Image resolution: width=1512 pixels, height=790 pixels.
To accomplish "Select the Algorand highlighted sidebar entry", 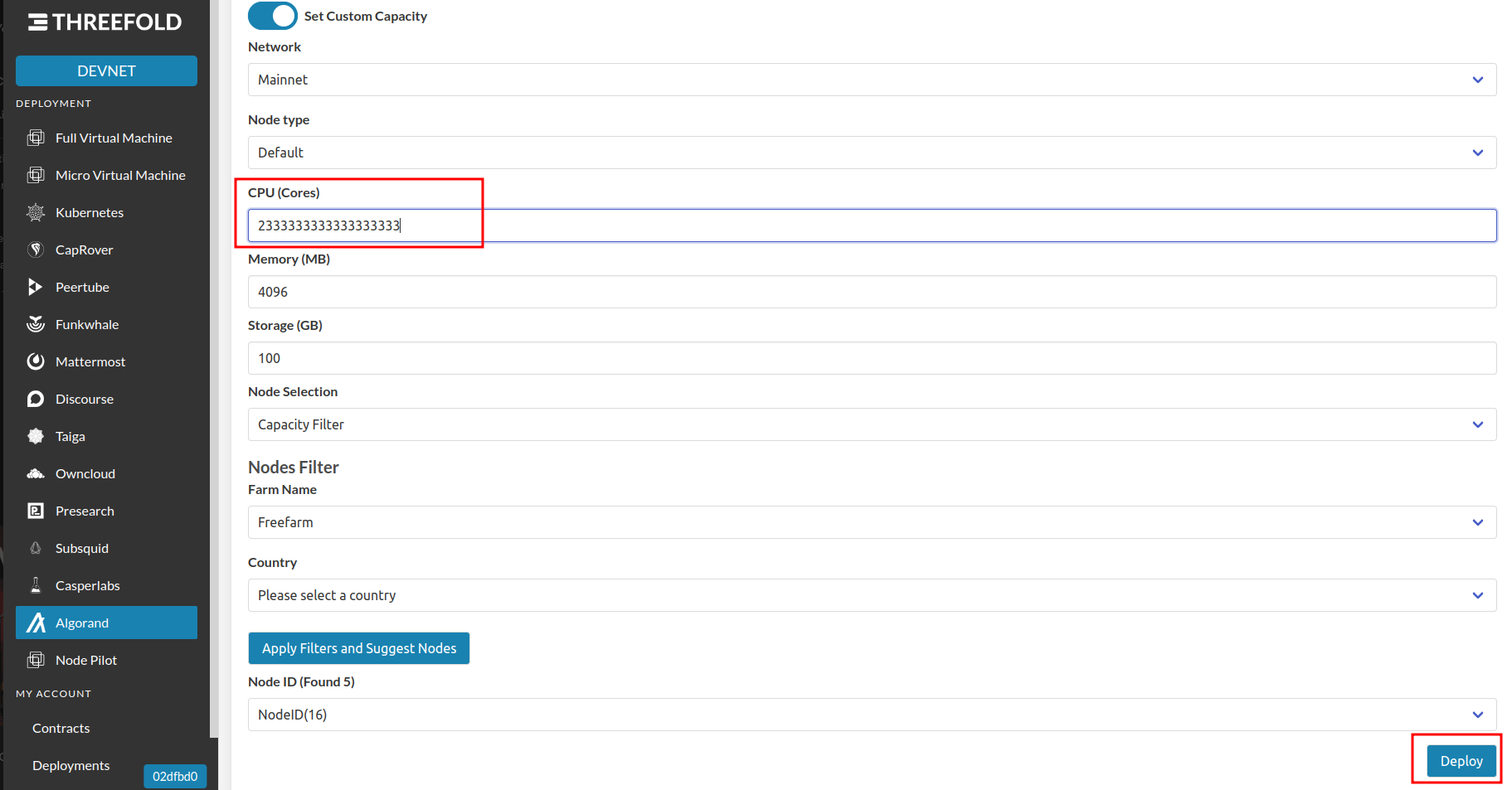I will pyautogui.click(x=106, y=623).
